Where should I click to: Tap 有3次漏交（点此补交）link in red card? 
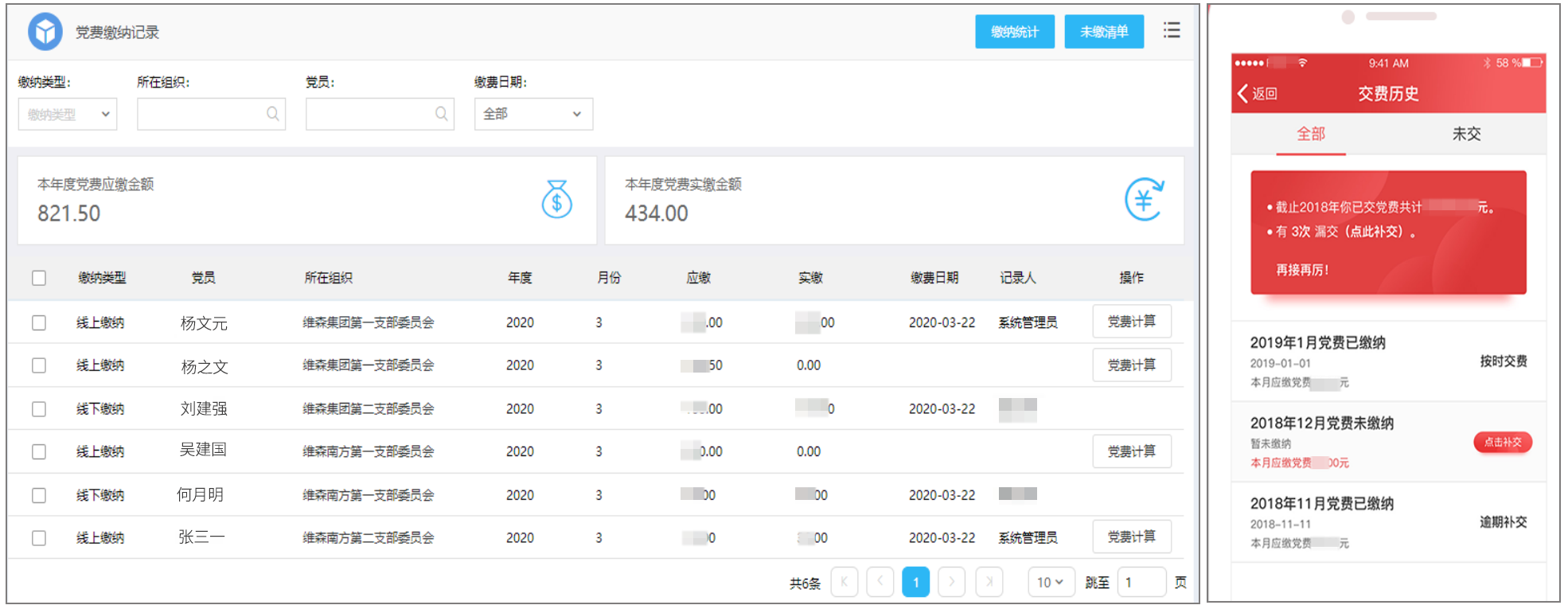[x=1345, y=232]
